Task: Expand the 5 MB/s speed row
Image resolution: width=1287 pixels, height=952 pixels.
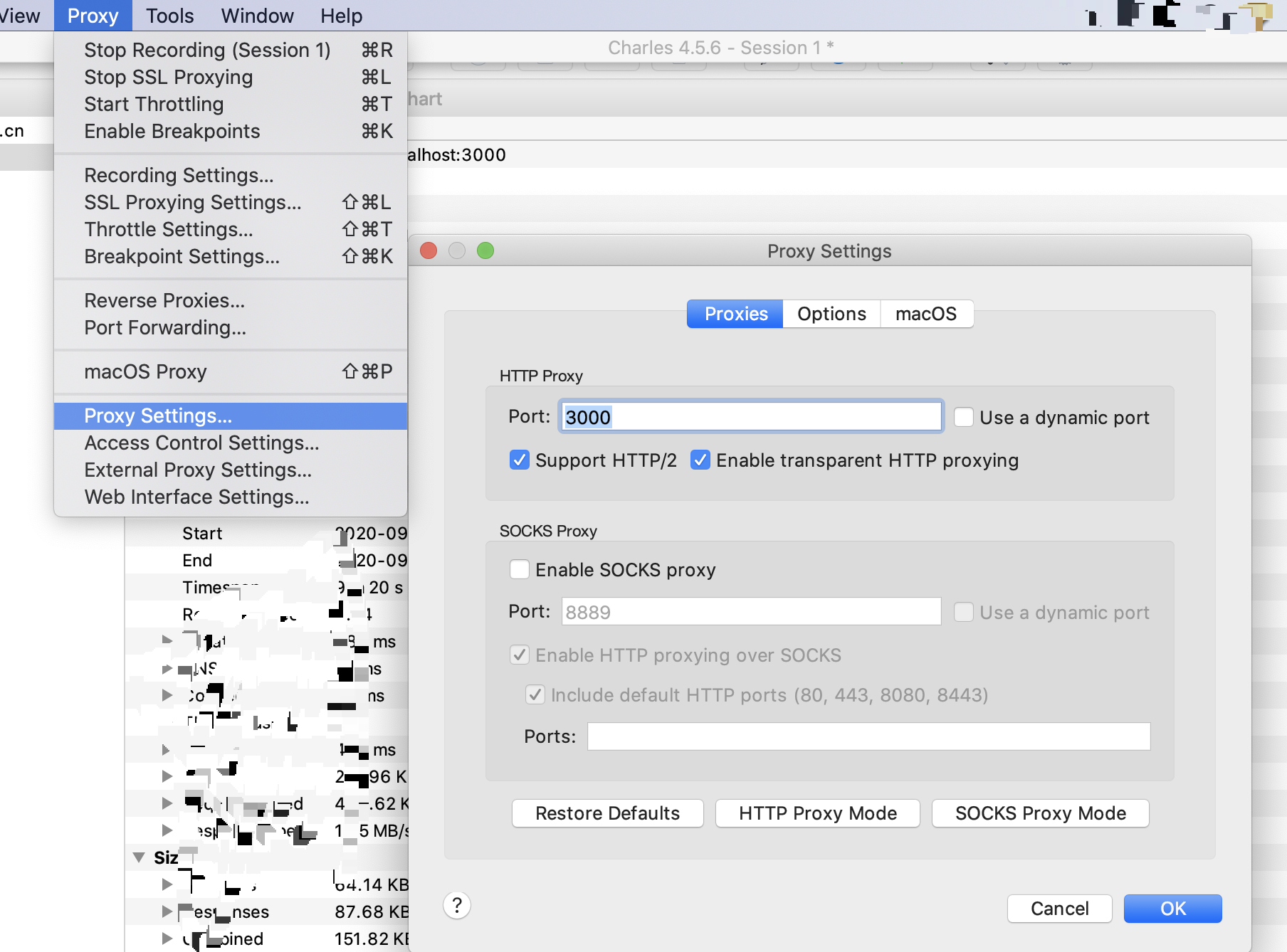Action: (x=167, y=830)
